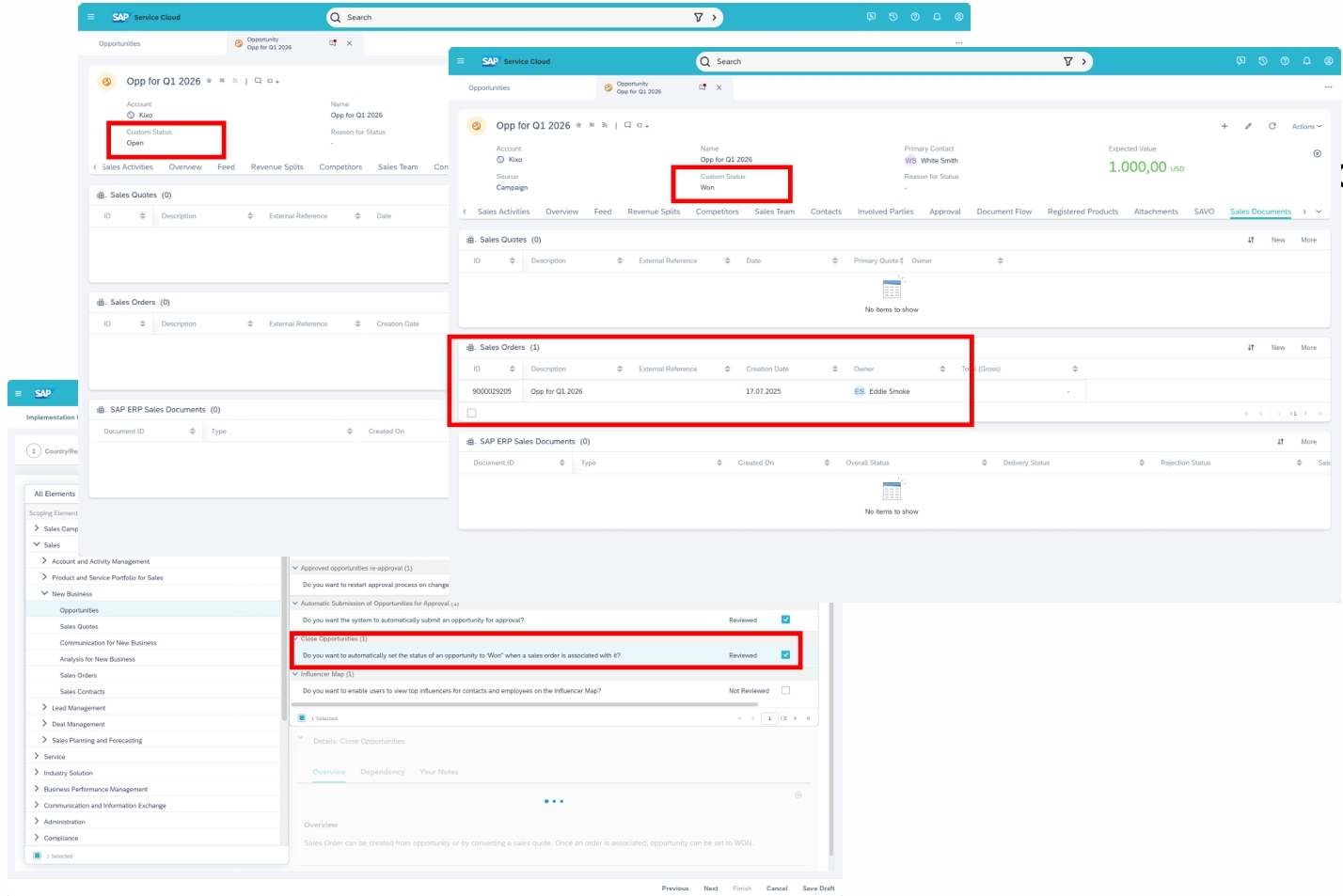Expand Account and Activity Management node
This screenshot has width=1343, height=896.
click(44, 561)
